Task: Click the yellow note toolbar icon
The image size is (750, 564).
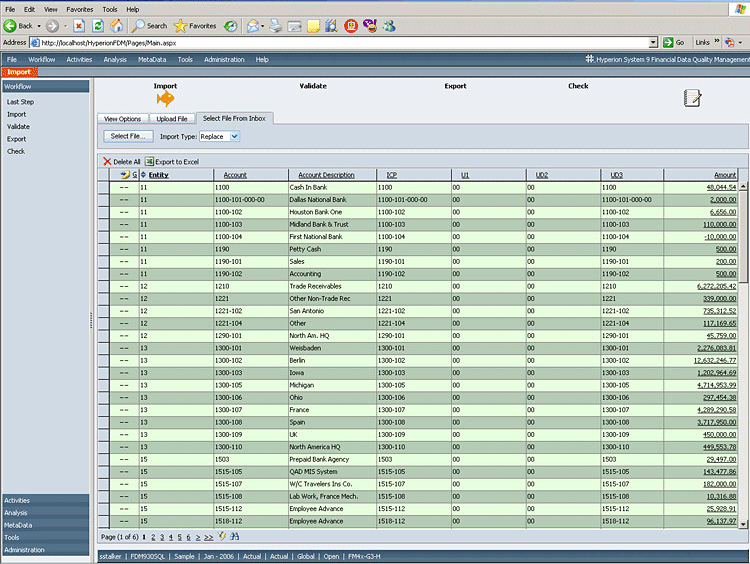Action: point(313,26)
